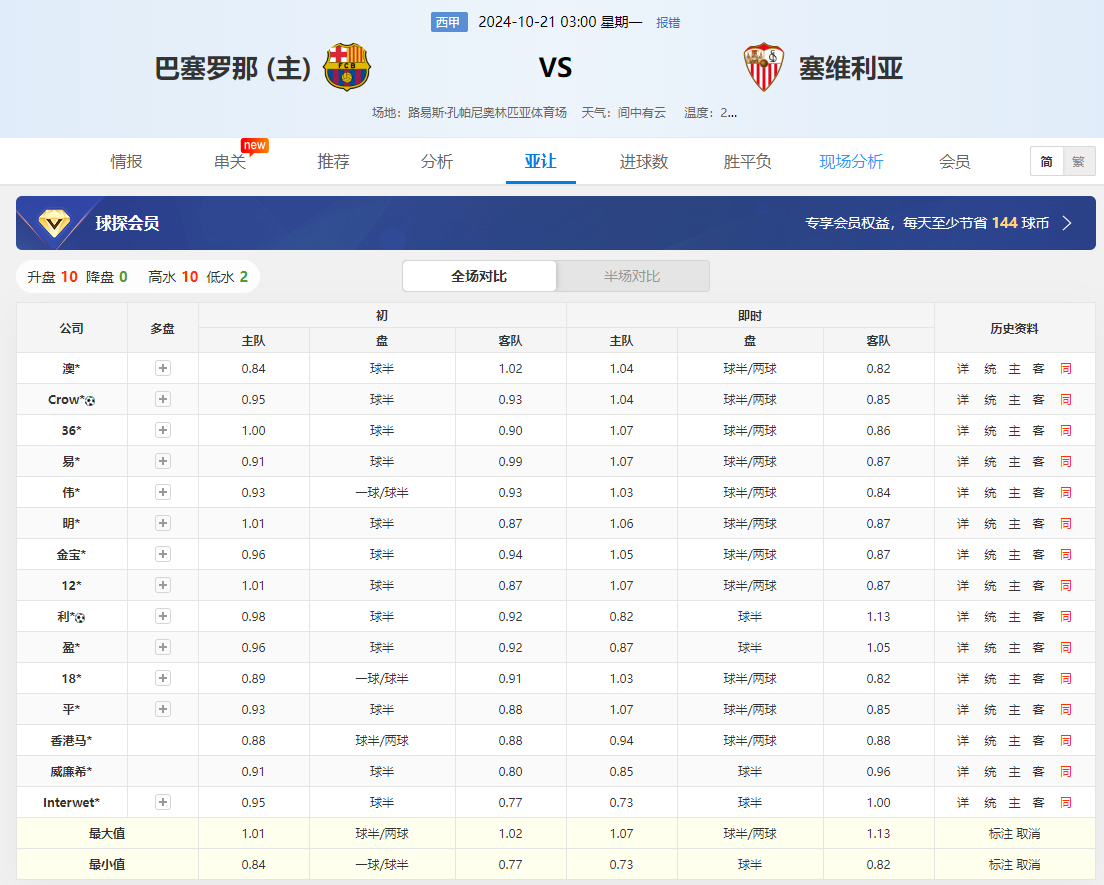This screenshot has height=885, width=1104.
Task: Click the Barcelona team crest logo
Action: click(x=347, y=67)
